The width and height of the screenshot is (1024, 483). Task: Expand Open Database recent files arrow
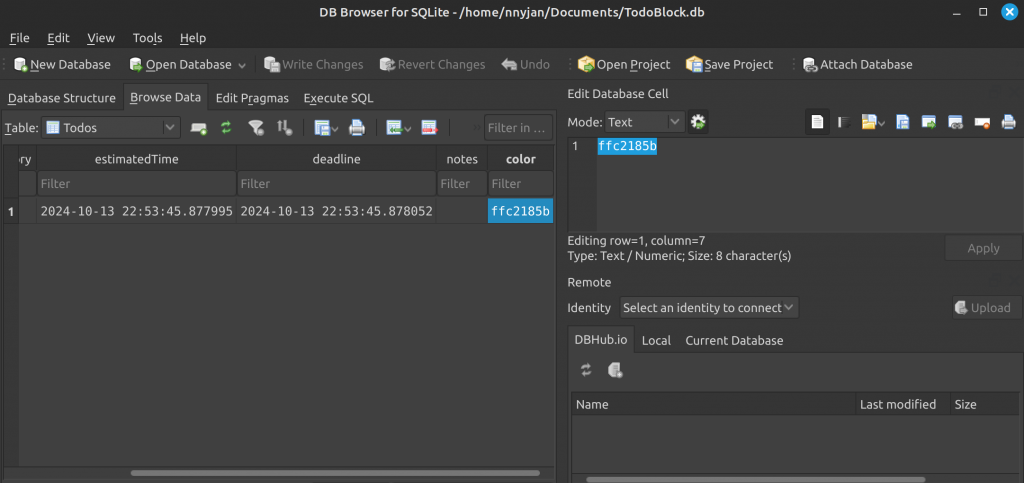click(x=242, y=65)
